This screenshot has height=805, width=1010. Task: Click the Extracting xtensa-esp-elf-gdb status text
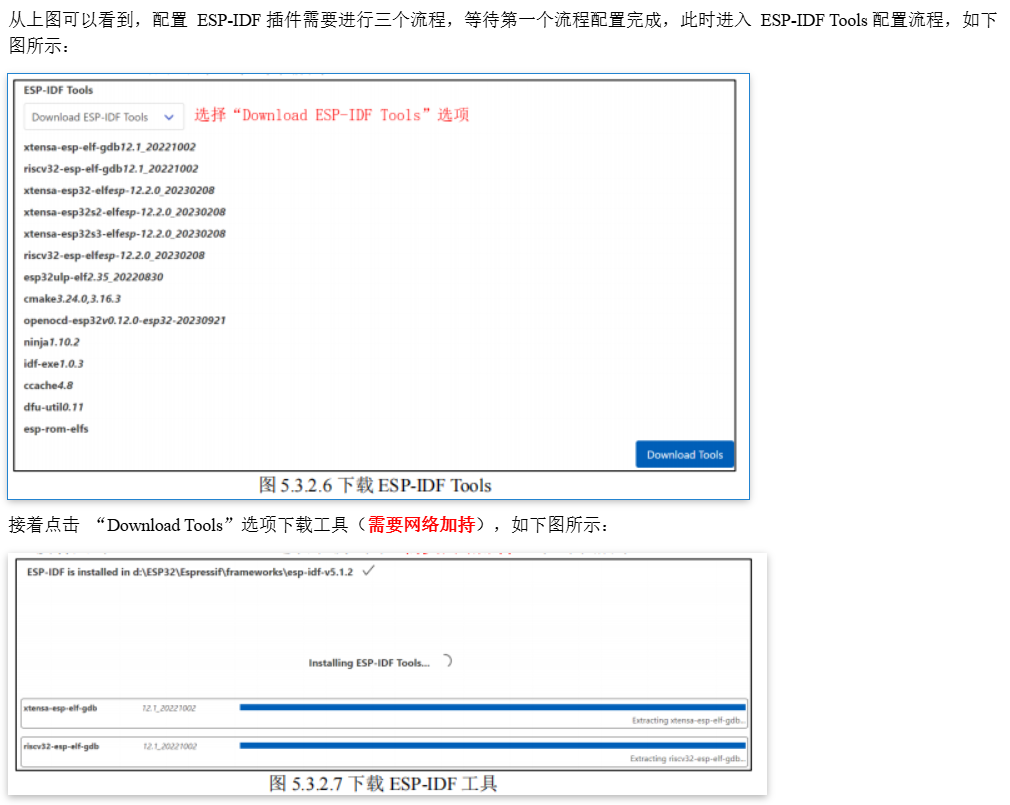coord(689,721)
